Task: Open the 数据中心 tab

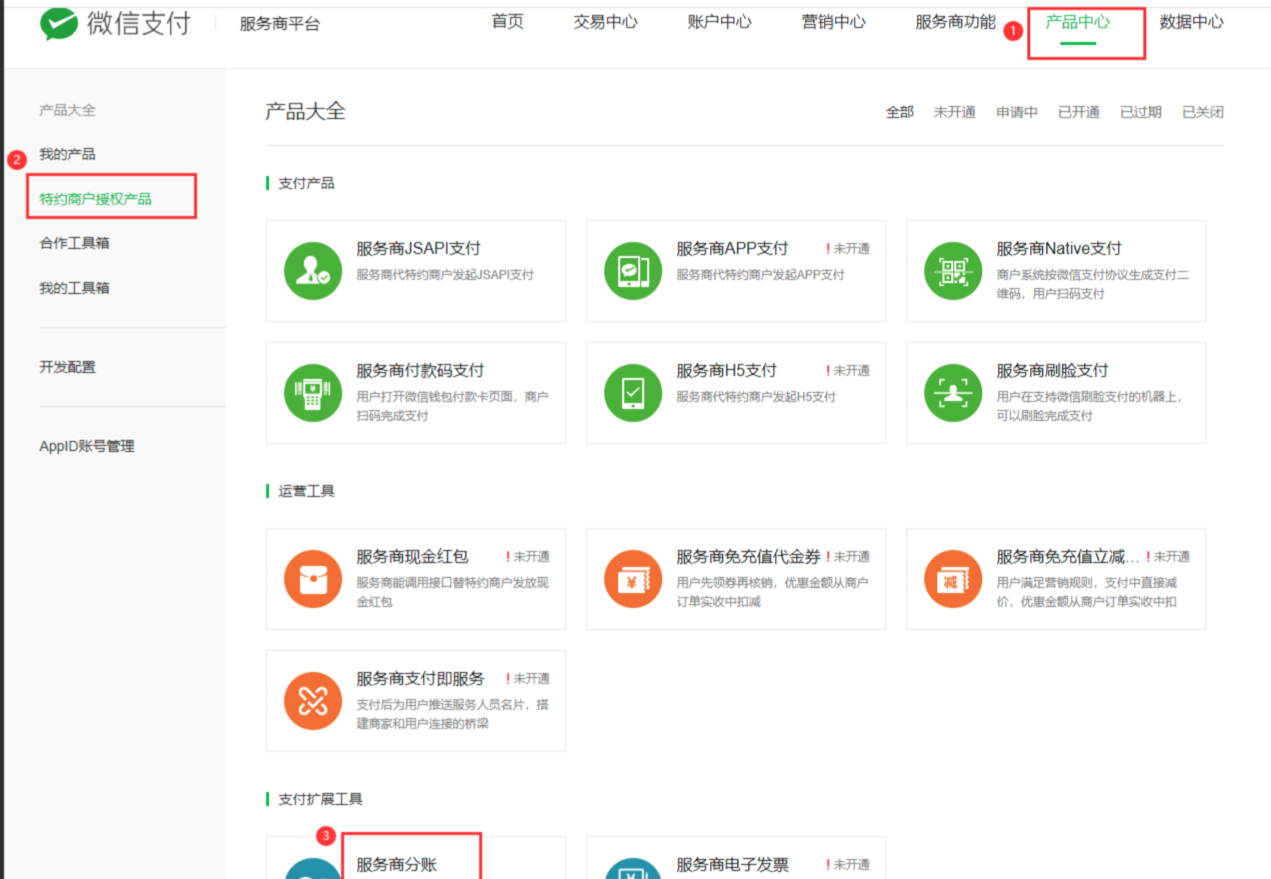Action: [1191, 22]
